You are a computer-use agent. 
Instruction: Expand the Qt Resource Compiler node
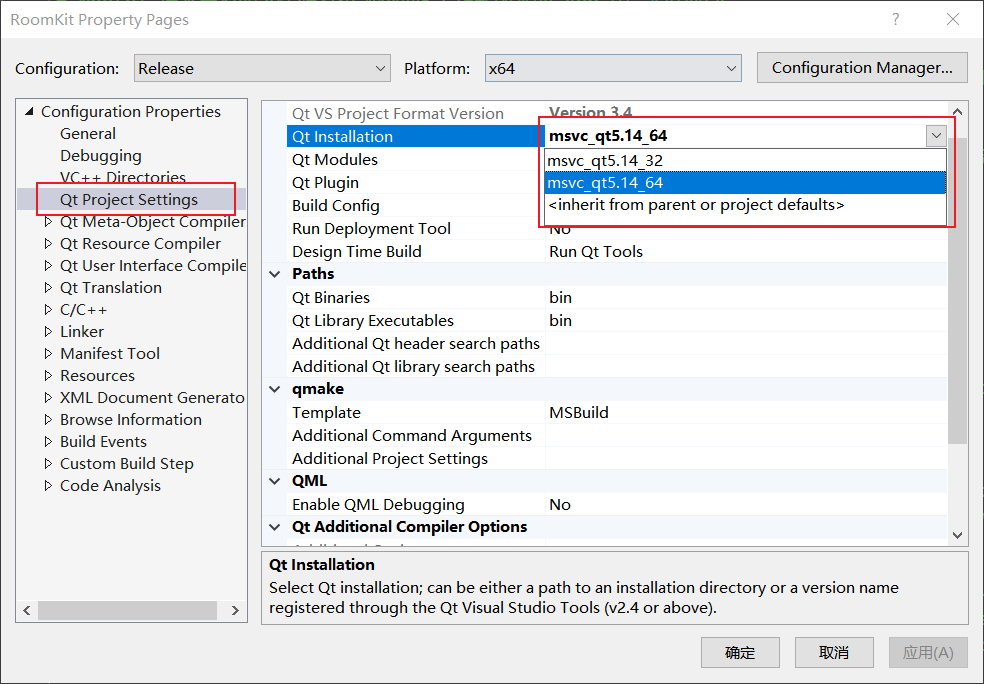click(x=48, y=243)
